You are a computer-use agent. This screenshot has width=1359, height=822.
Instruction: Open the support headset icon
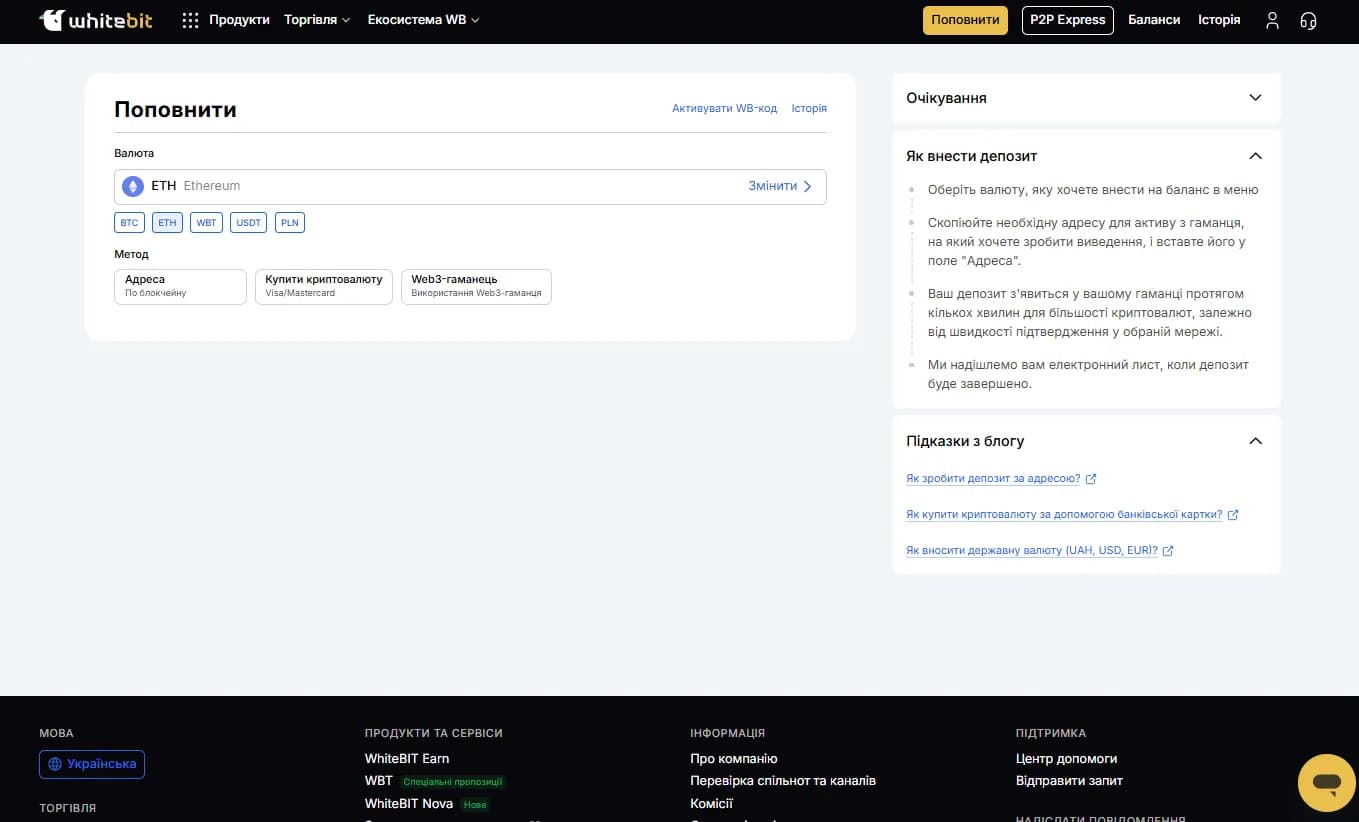click(x=1308, y=20)
